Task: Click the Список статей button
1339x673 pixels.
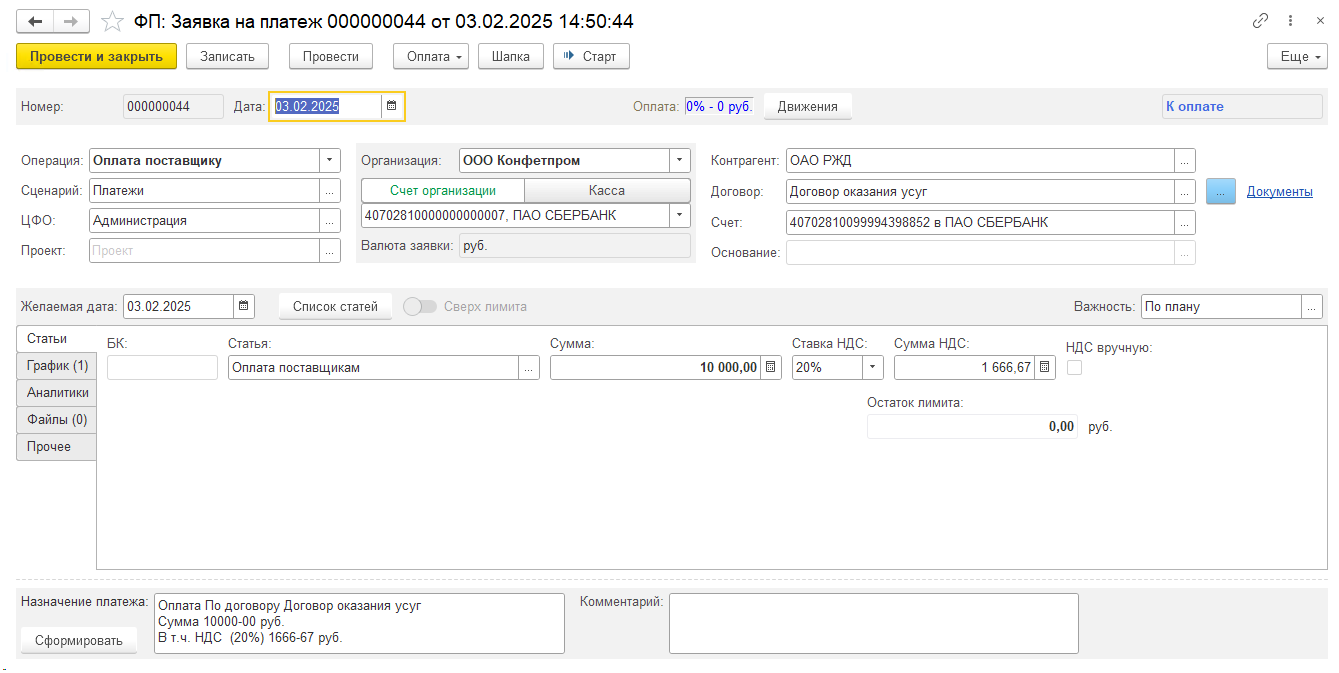Action: [x=335, y=307]
